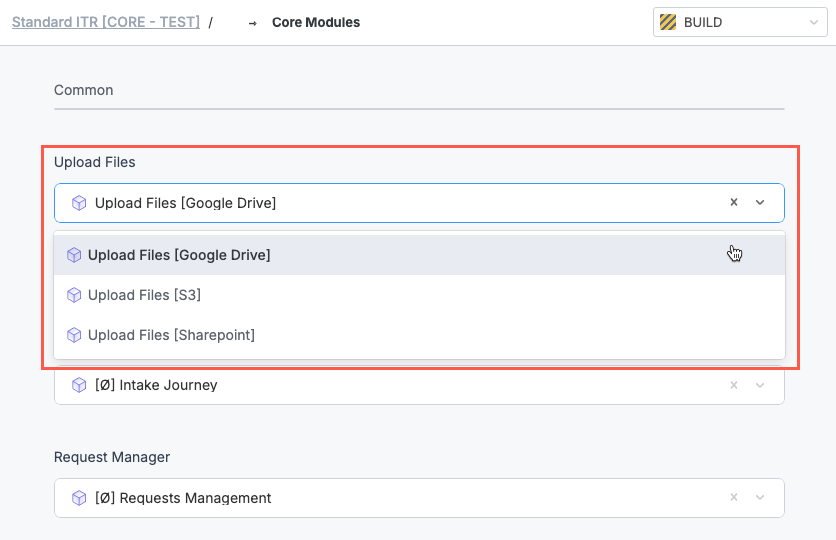Viewport: 836px width, 540px height.
Task: Click the Core Modules breadcrumb title
Action: [x=316, y=22]
